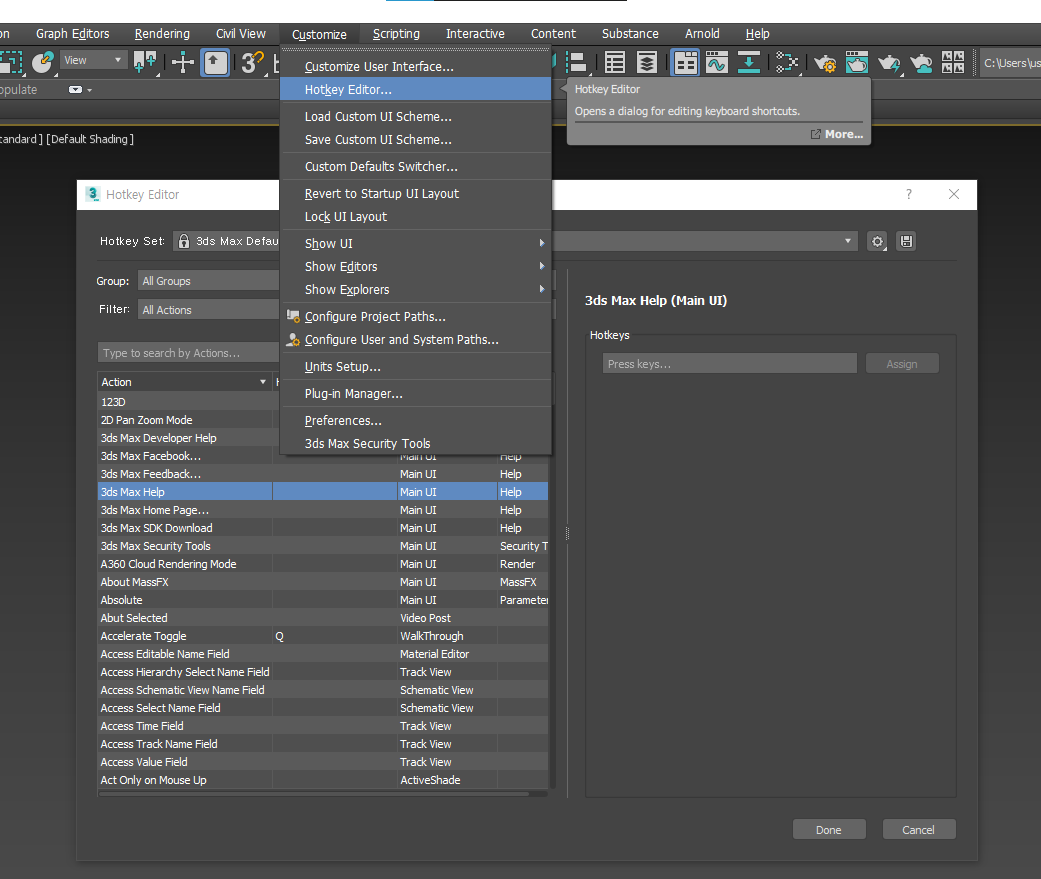Click the Hotkey Editor help question mark
The height and width of the screenshot is (879, 1041).
click(x=909, y=194)
